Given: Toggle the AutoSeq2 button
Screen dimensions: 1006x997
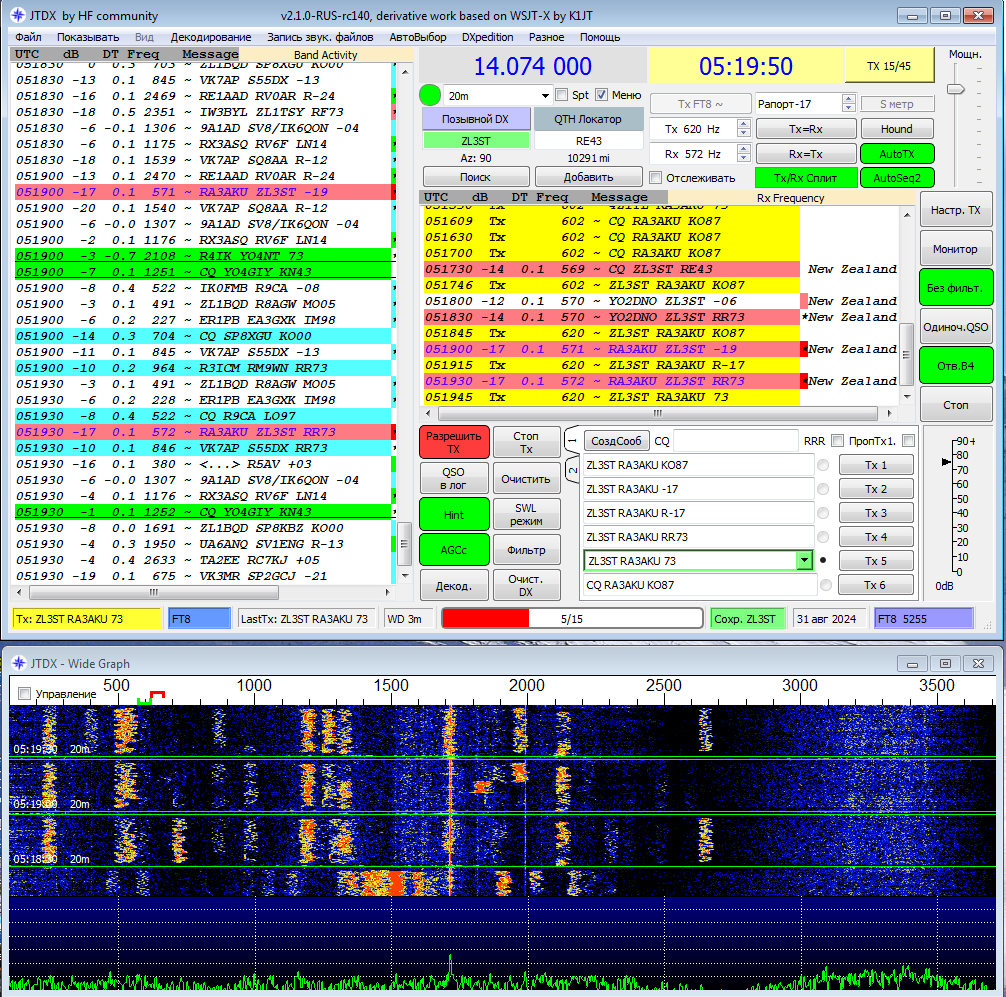Looking at the screenshot, I should click(x=897, y=178).
